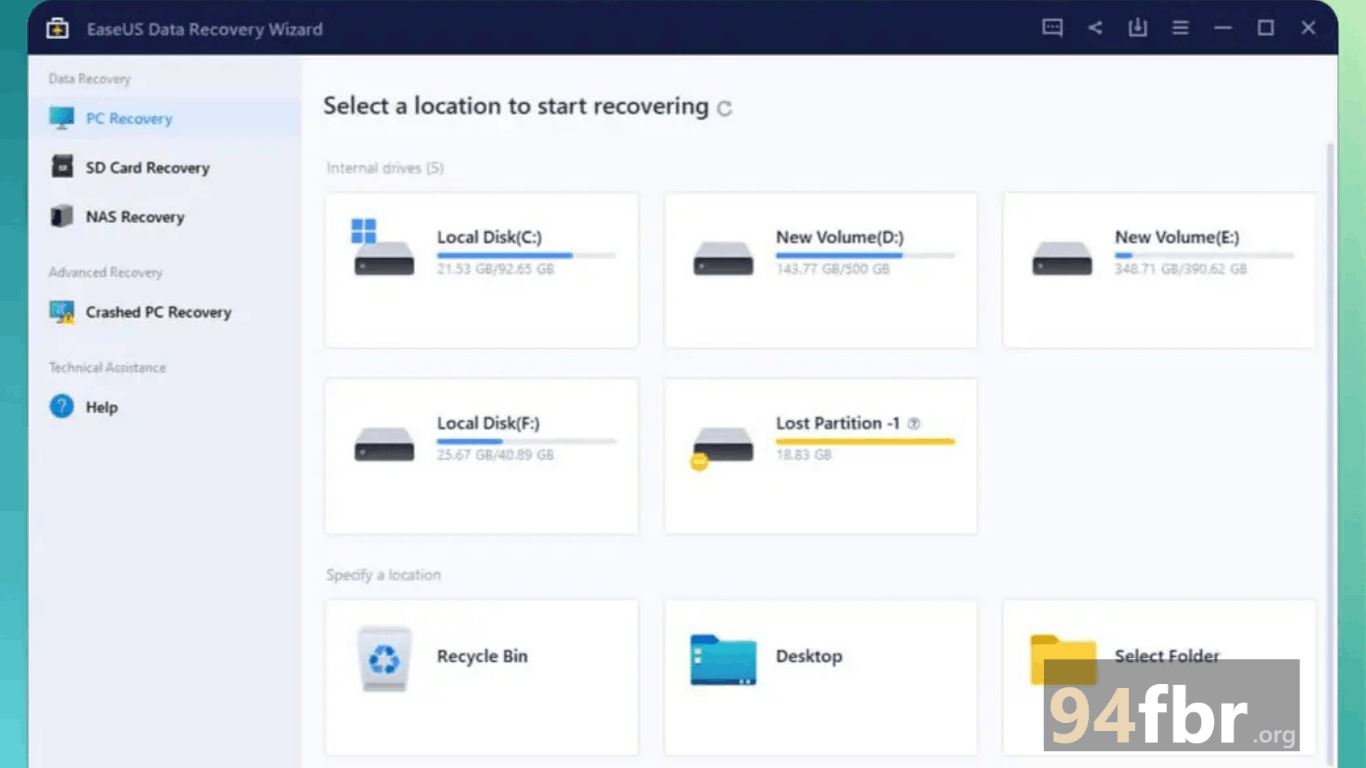This screenshot has width=1366, height=768.
Task: Click the Advanced Recovery section label
Action: [x=105, y=272]
